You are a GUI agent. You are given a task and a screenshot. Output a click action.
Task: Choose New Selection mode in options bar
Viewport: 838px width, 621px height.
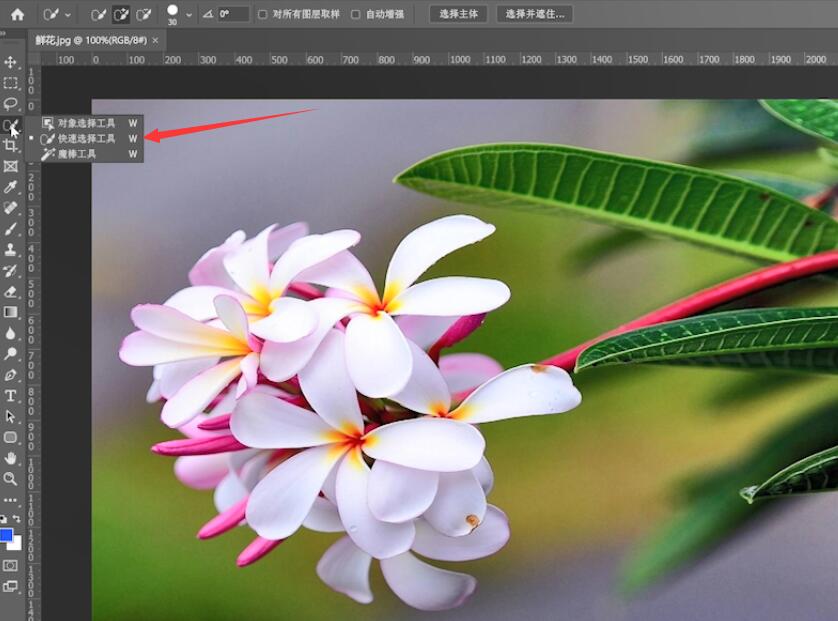tap(98, 14)
